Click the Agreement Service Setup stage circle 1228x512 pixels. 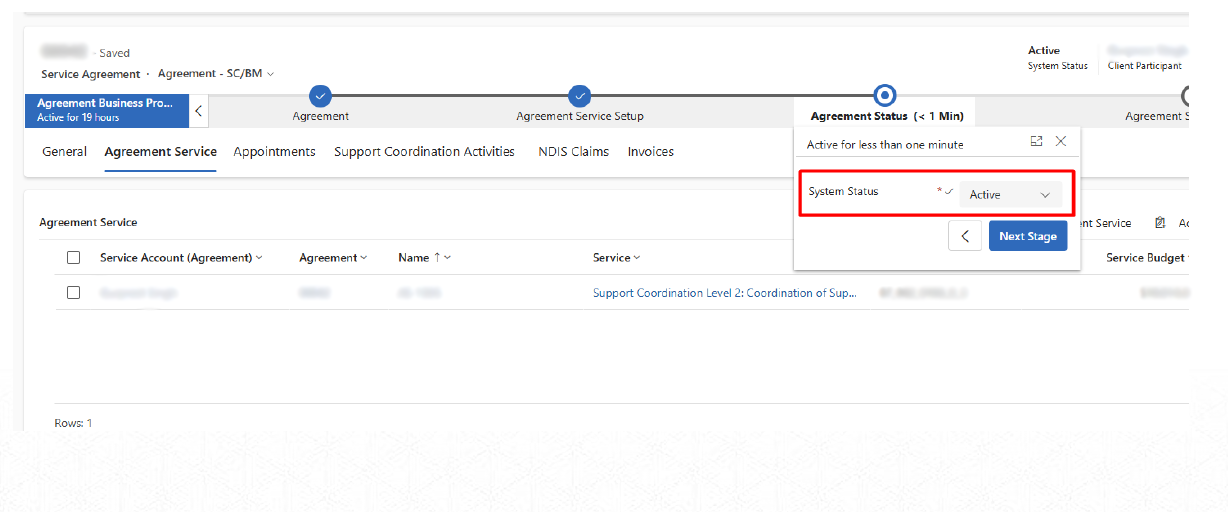(579, 96)
